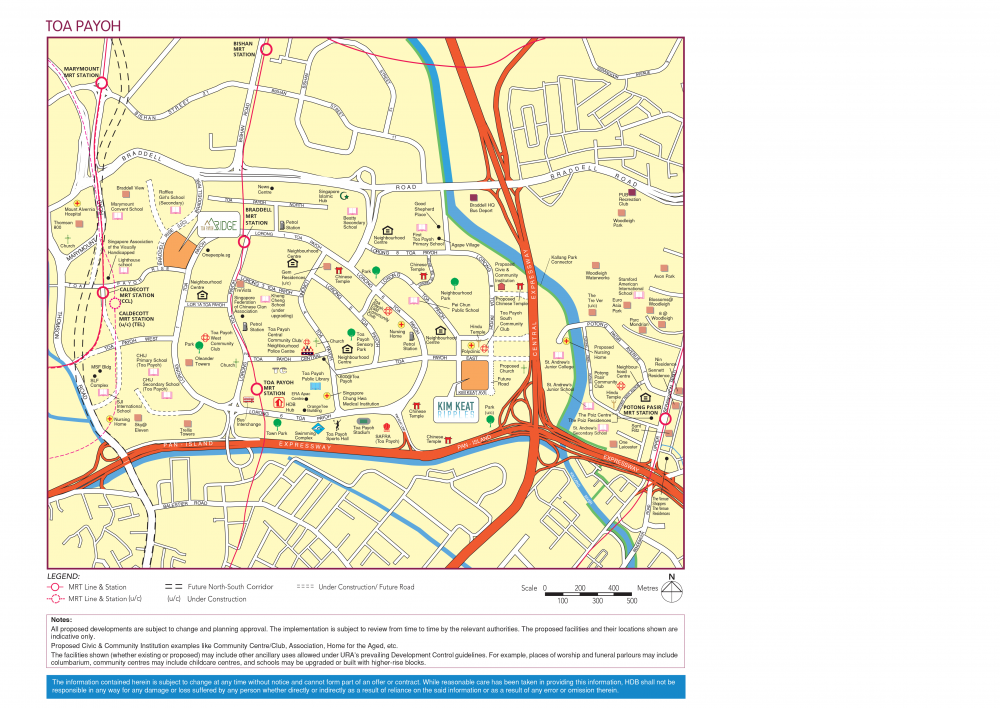Select the Swimming Complex icon
The image size is (1000, 708).
coord(317,428)
